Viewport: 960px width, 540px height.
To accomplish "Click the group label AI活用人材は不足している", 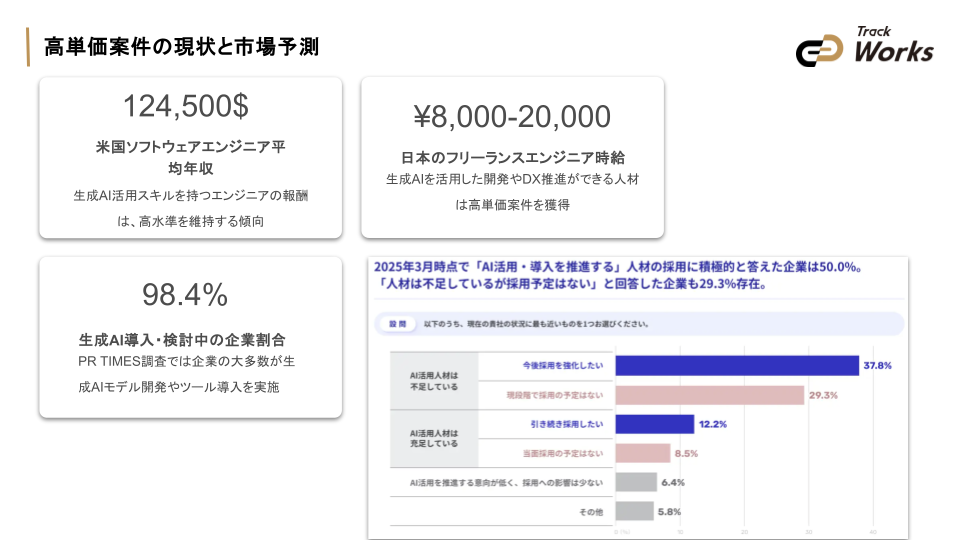I will pyautogui.click(x=434, y=381).
